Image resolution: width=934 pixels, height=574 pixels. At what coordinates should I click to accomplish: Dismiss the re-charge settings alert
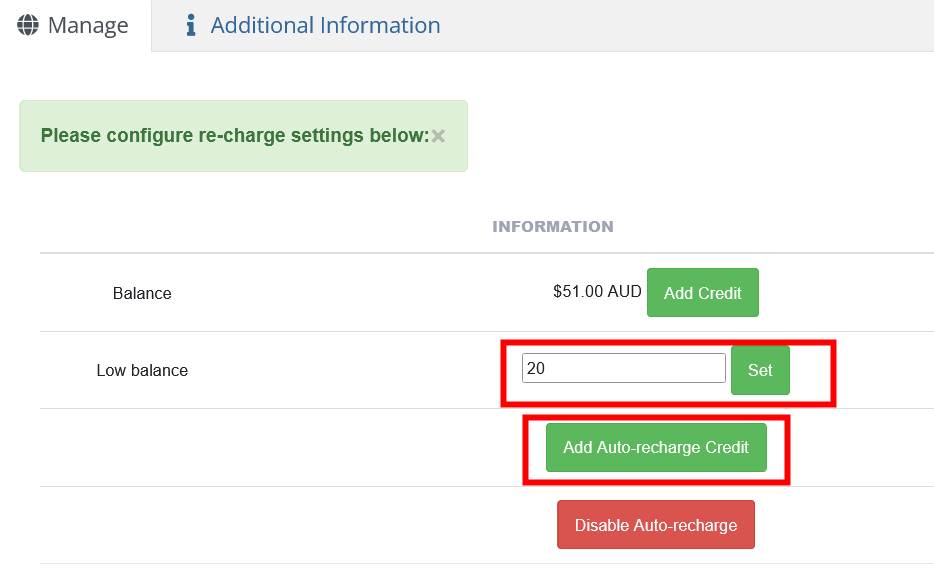438,136
